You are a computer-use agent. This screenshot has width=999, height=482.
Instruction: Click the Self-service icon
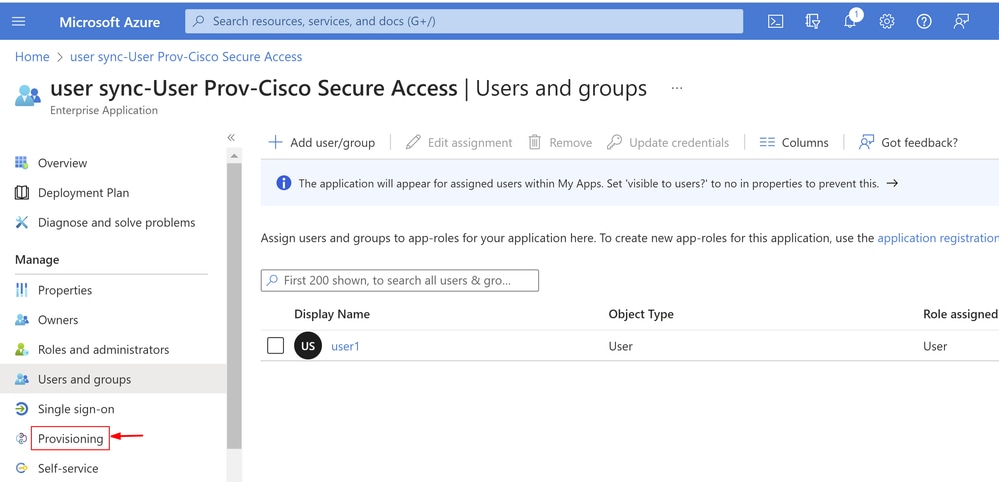22,468
